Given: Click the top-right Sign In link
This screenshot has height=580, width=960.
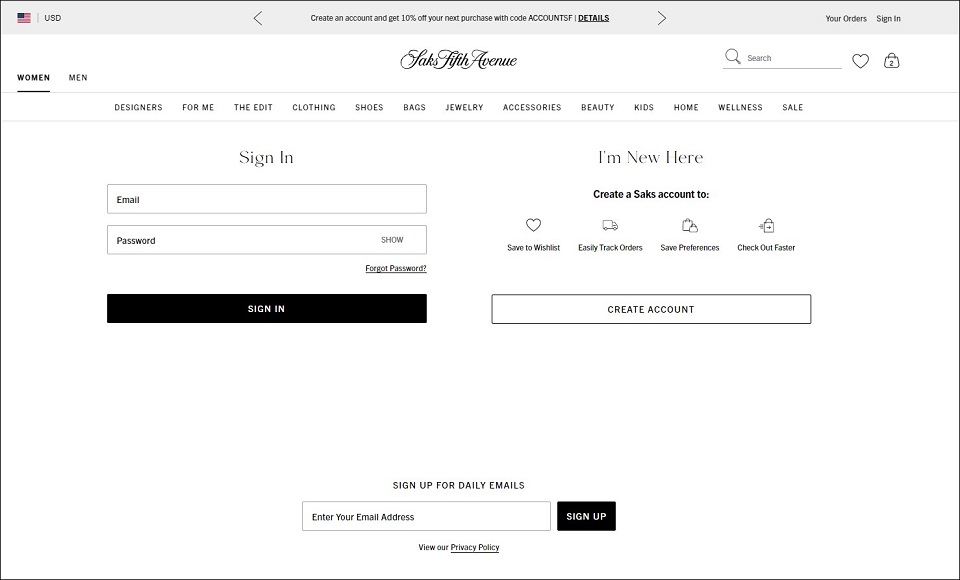Looking at the screenshot, I should (888, 18).
